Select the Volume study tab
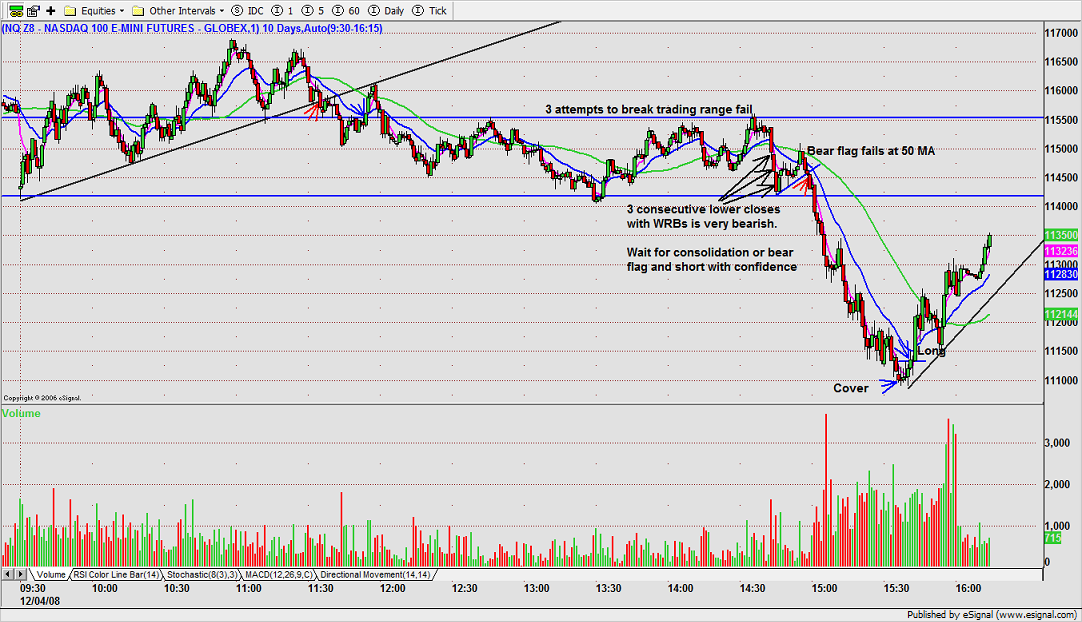The height and width of the screenshot is (622, 1082). tap(50, 574)
